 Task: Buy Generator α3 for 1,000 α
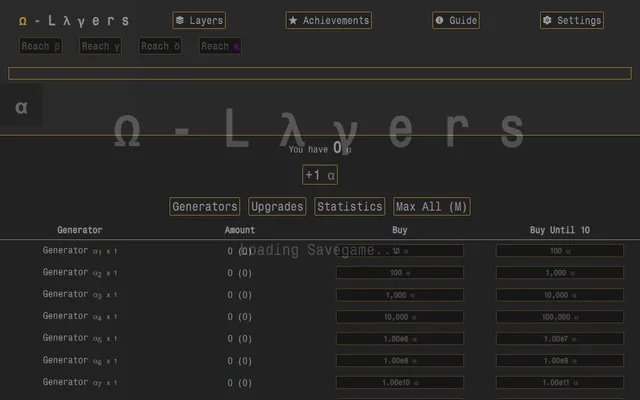[x=400, y=295]
